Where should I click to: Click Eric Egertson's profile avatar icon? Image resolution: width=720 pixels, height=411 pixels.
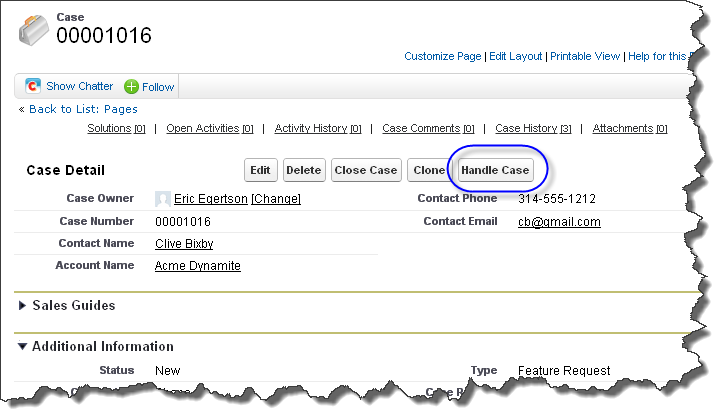click(163, 199)
